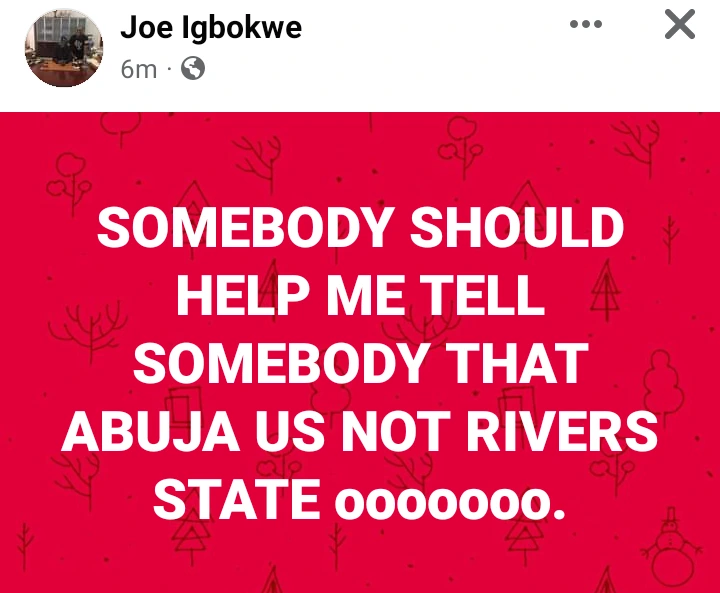
Task: Select the SOMEBODY THAT text line
Action: pyautogui.click(x=361, y=363)
